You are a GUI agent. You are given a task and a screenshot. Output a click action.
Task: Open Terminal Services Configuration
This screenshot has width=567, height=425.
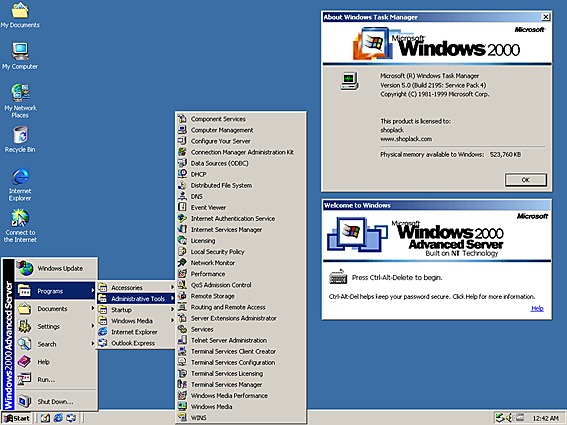[241, 362]
